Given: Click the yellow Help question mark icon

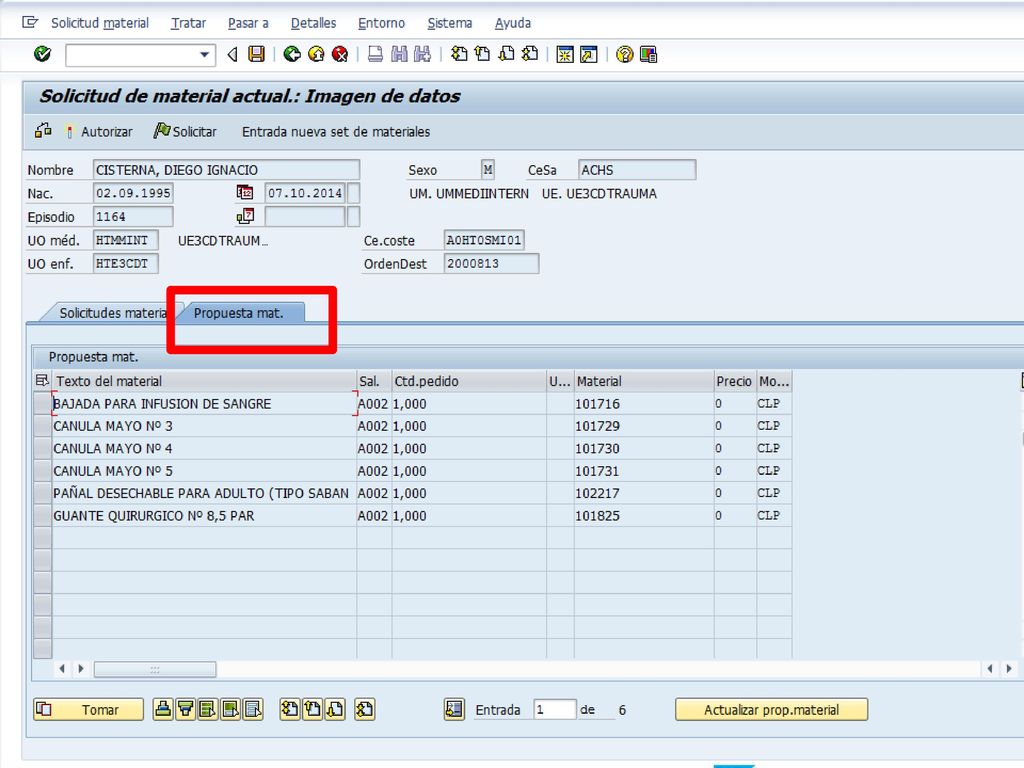Looking at the screenshot, I should (624, 54).
